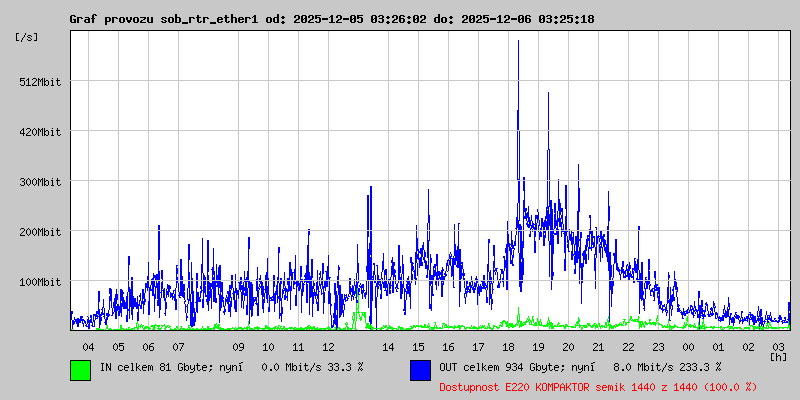The width and height of the screenshot is (800, 400).
Task: Click the '11' hour axis label
Action: [298, 347]
